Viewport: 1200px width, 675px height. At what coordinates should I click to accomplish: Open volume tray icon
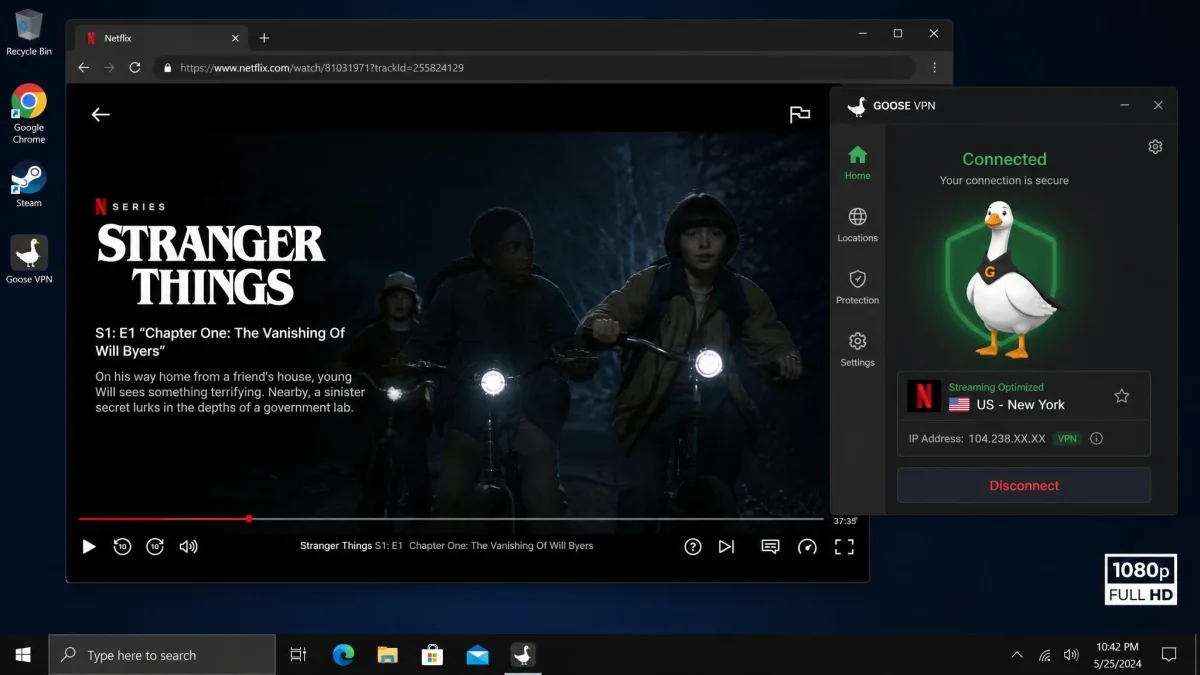[x=1071, y=655]
